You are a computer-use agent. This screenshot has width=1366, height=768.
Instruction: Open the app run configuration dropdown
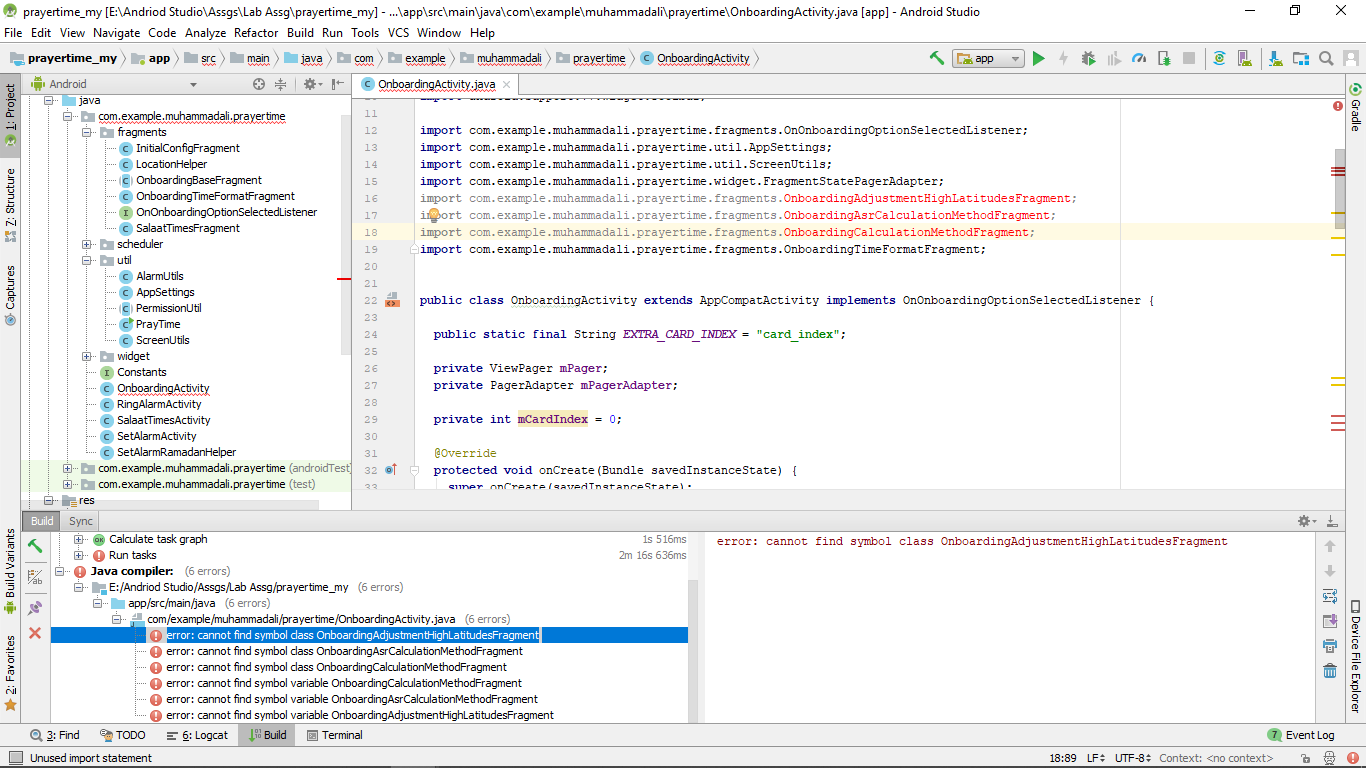988,58
